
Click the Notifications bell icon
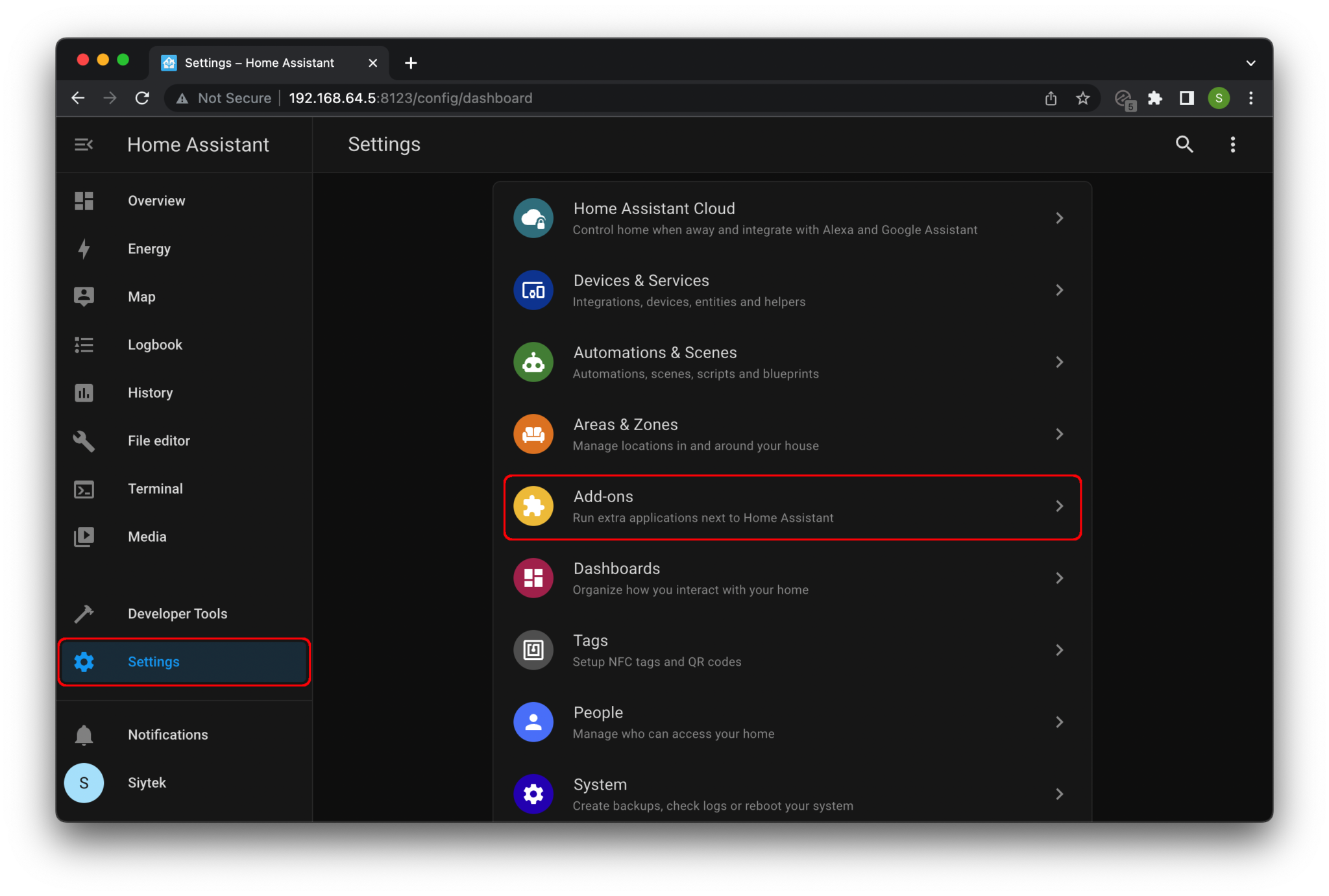coord(84,734)
